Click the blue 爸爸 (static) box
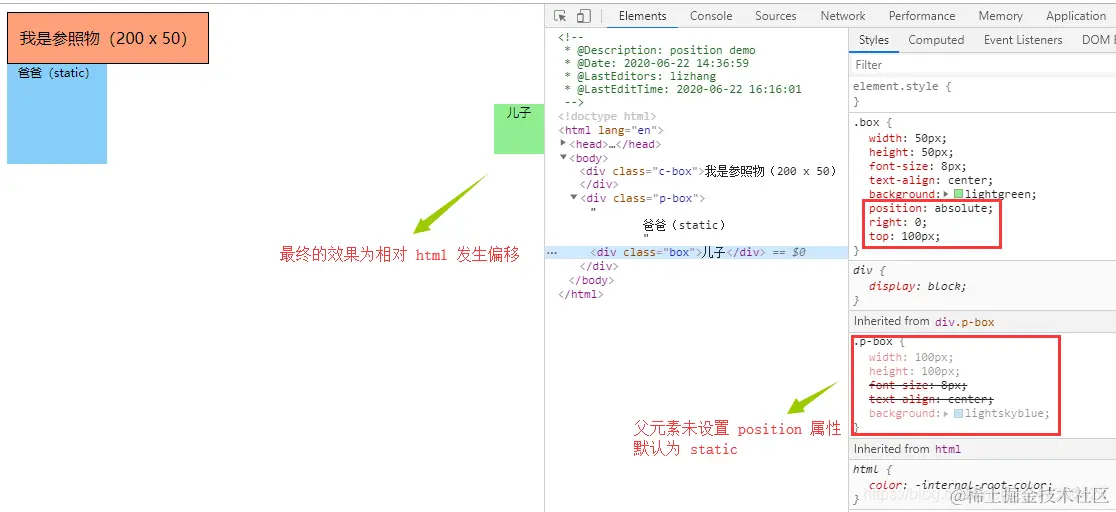The image size is (1116, 512). click(57, 114)
